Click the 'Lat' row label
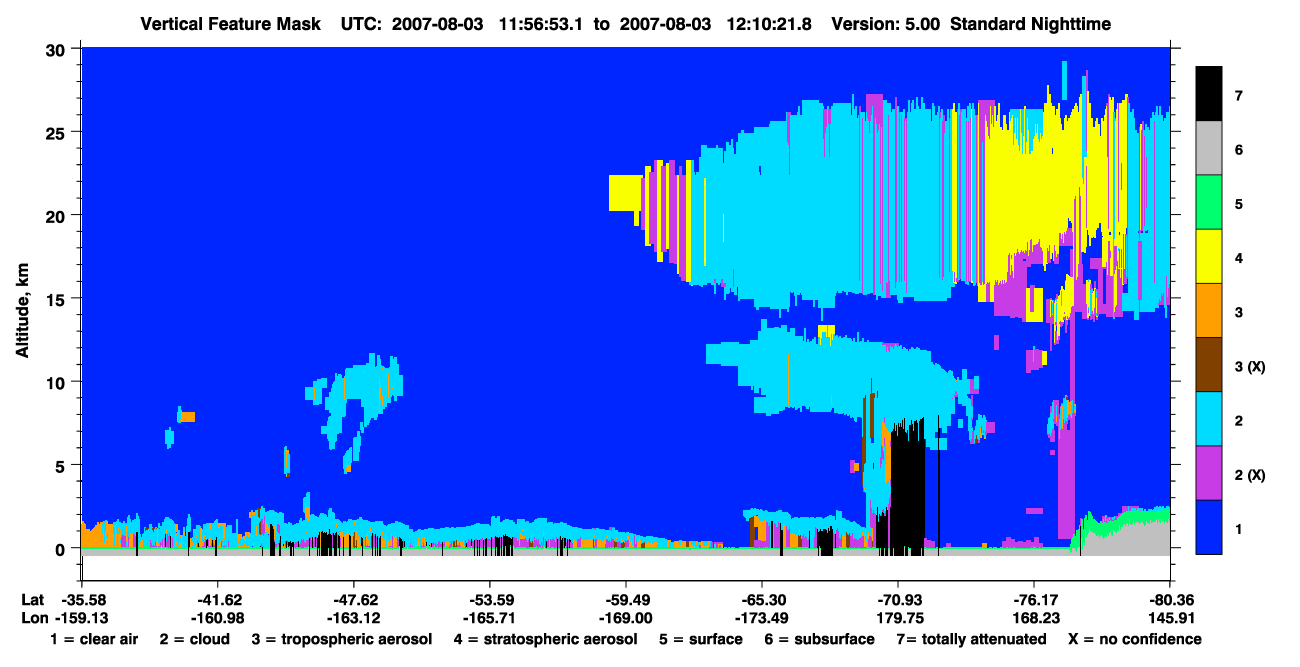Viewport: 1300px width, 667px height. [x=32, y=600]
